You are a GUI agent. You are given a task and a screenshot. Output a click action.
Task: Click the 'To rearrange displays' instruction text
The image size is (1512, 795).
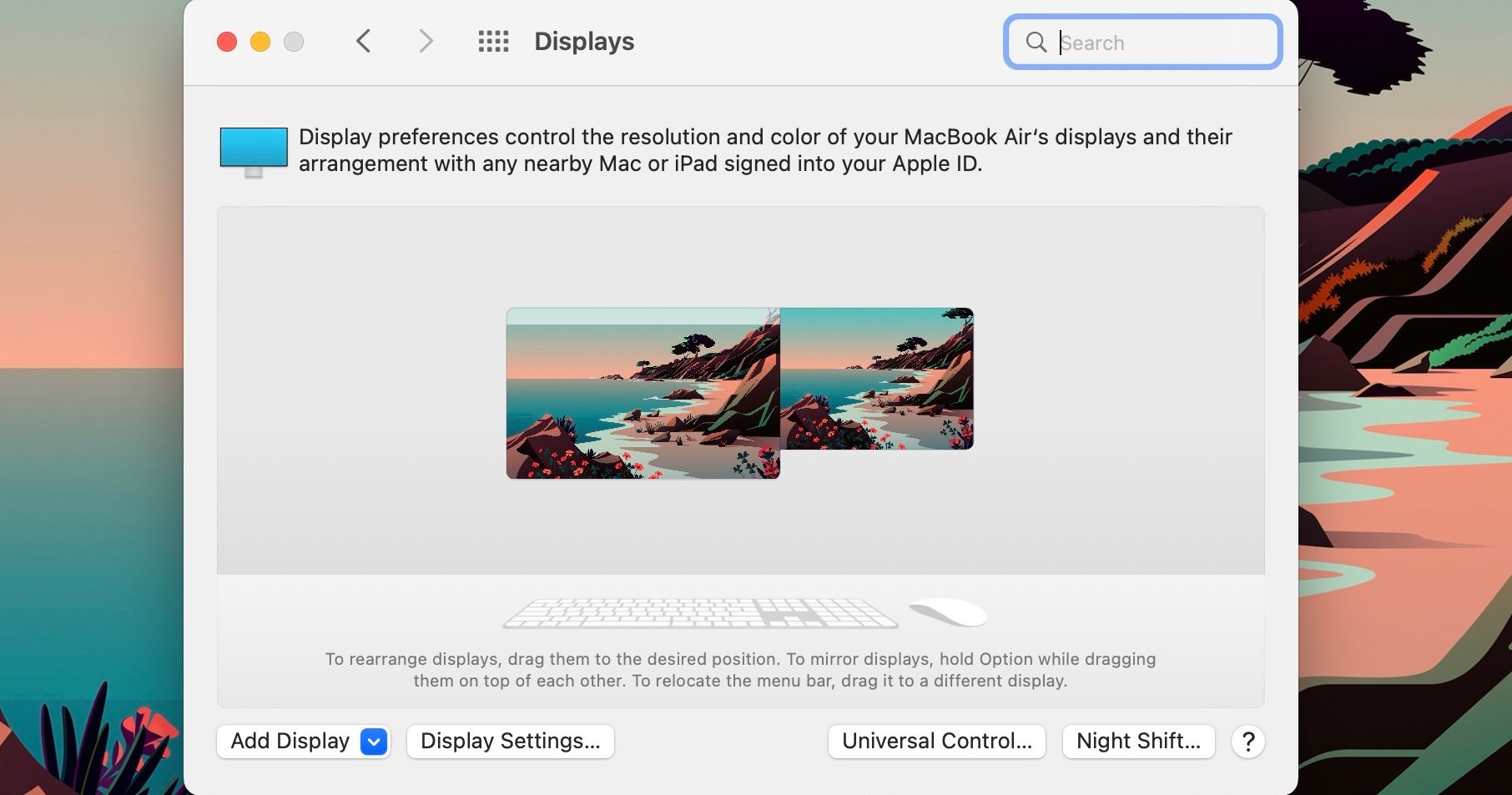click(x=741, y=670)
